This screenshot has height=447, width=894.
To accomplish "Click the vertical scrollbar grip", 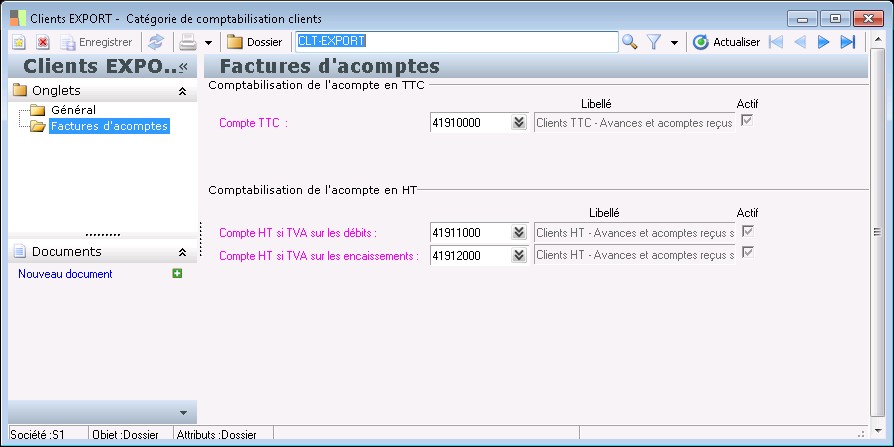I will [877, 231].
